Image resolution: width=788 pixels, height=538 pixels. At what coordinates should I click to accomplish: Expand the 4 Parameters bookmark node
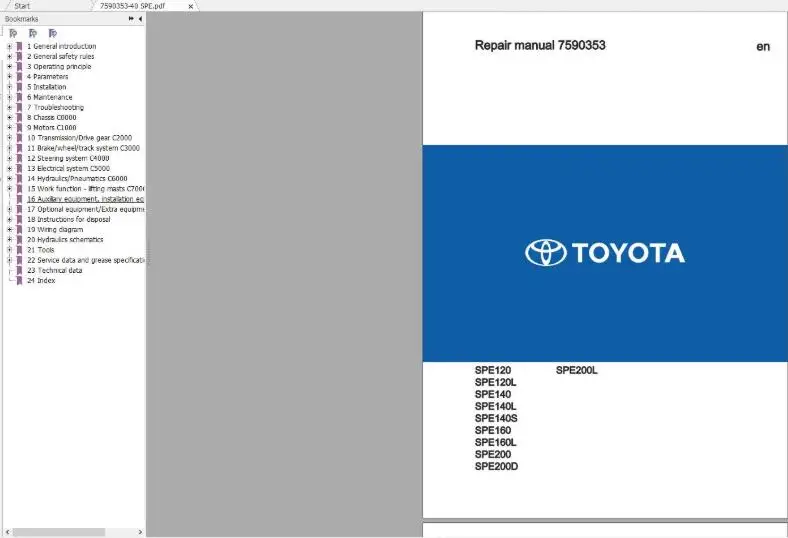pos(9,76)
